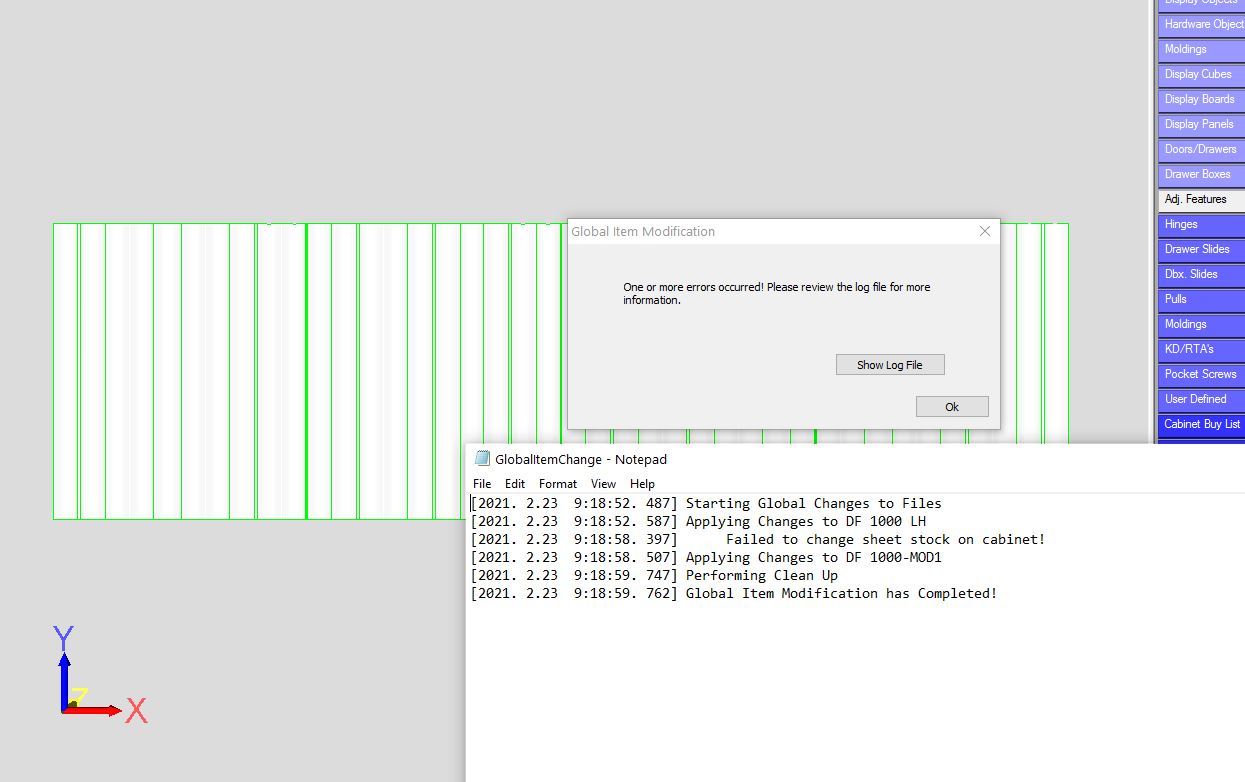Open the File menu in Notepad
The width and height of the screenshot is (1245, 782).
pyautogui.click(x=482, y=484)
